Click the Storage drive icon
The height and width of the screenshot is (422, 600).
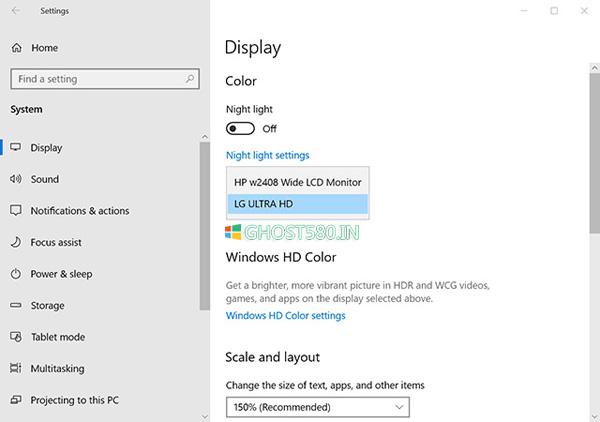tap(16, 305)
